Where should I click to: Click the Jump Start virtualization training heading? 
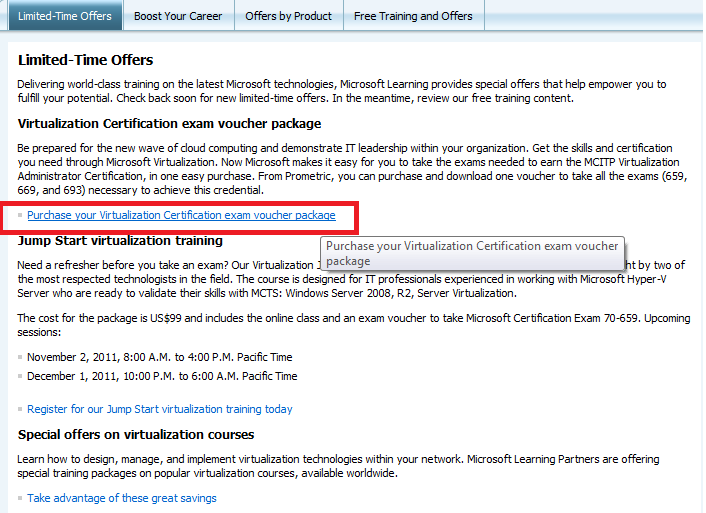click(x=120, y=241)
